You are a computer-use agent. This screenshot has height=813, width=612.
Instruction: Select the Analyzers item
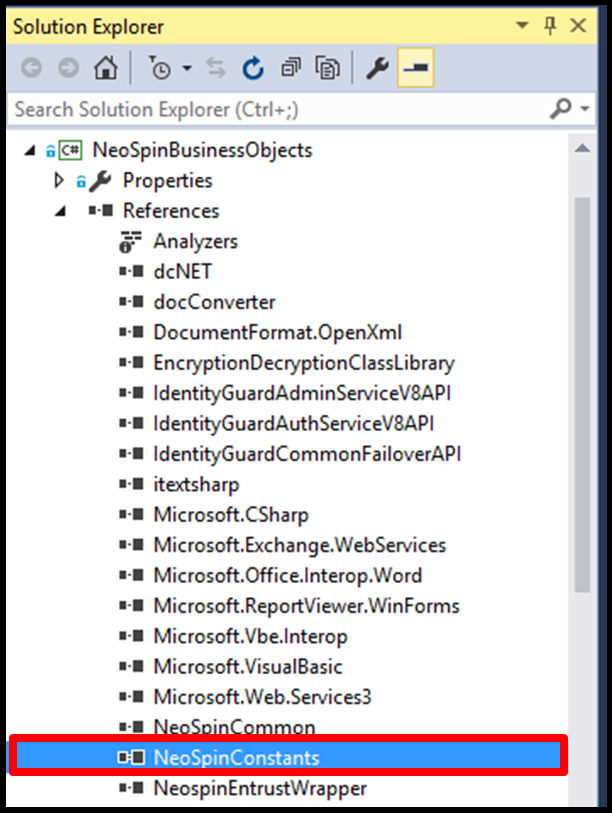click(196, 242)
